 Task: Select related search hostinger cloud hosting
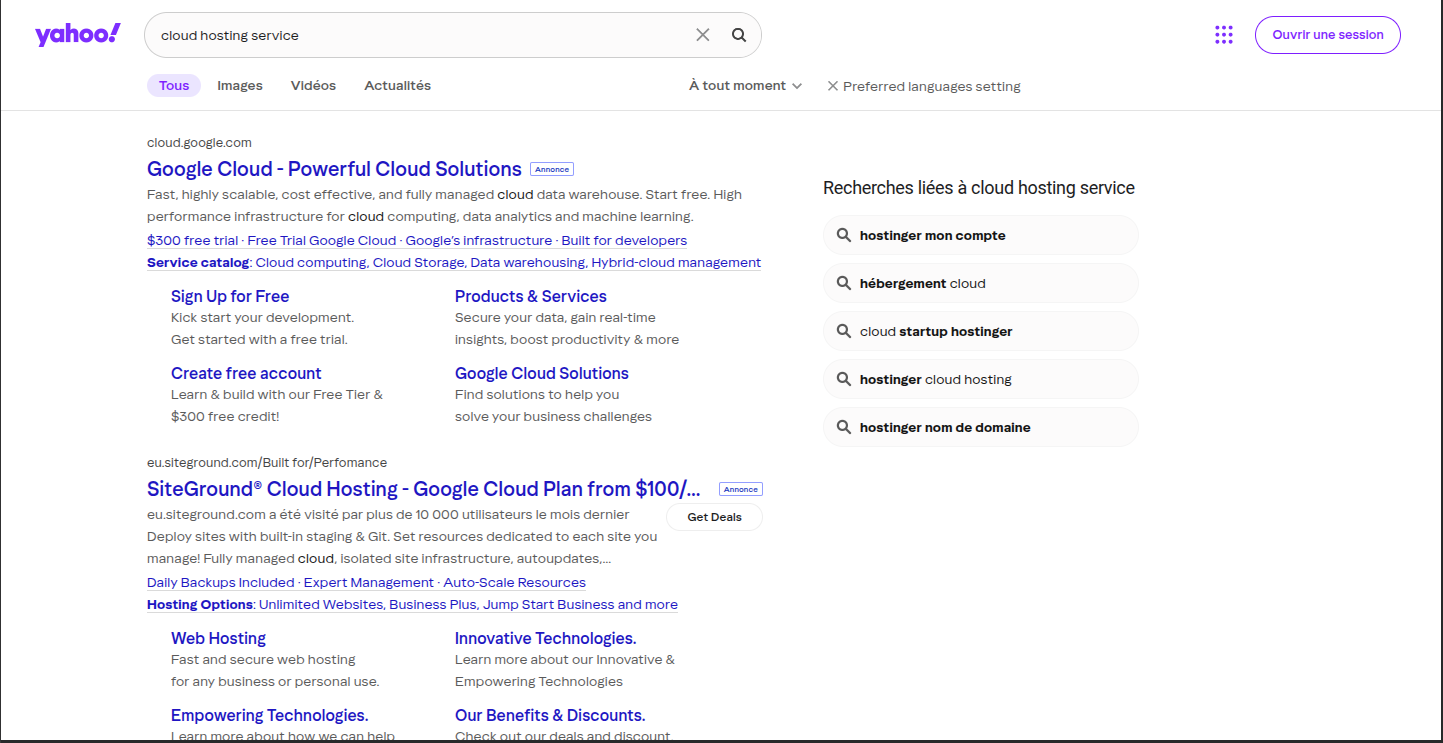coord(980,379)
